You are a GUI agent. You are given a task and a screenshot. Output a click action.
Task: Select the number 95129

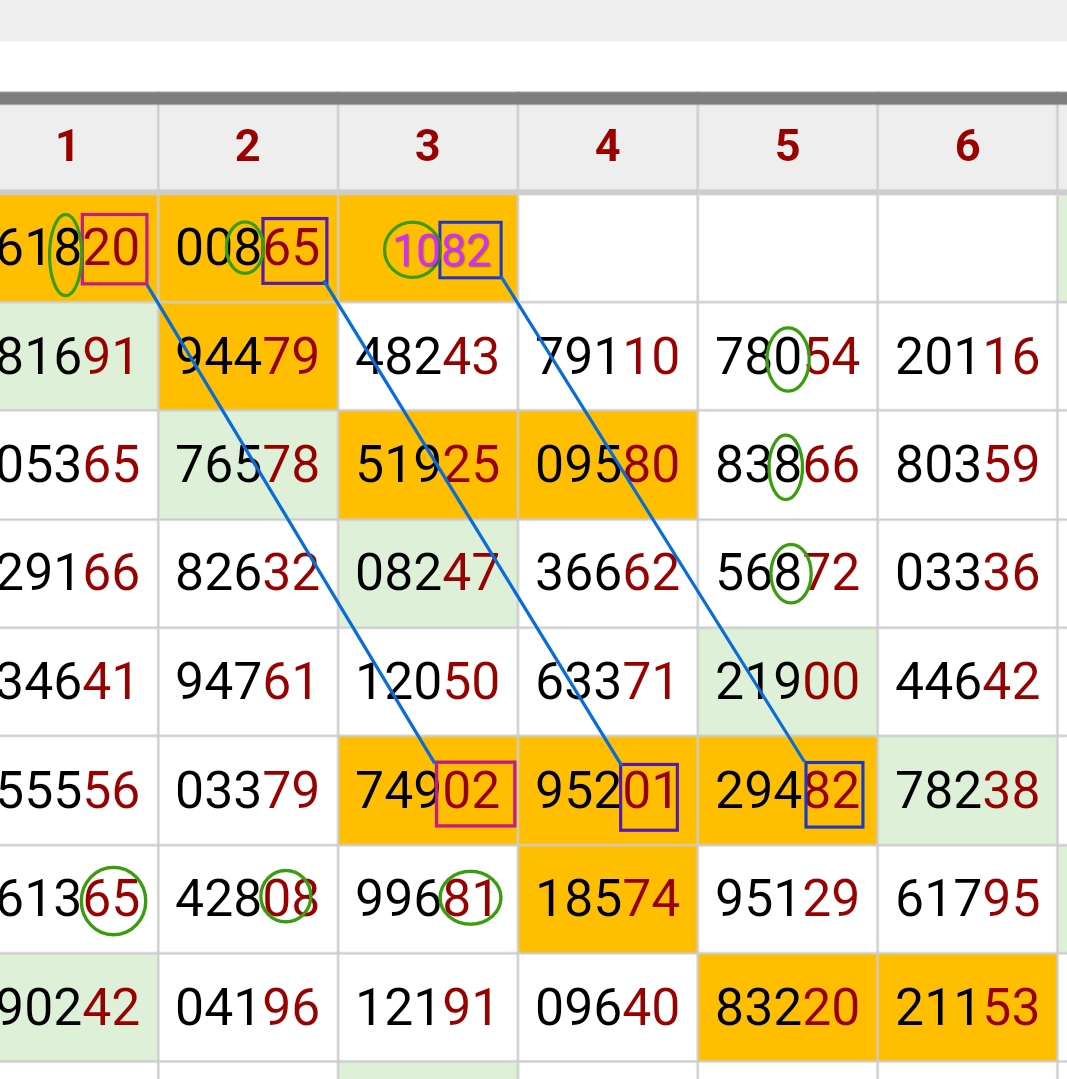pos(787,898)
